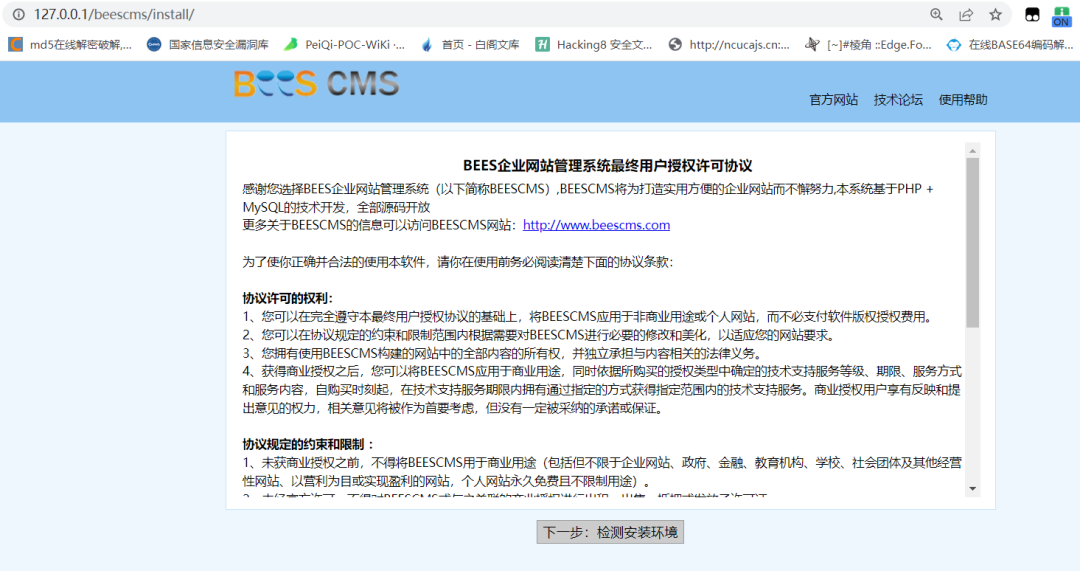Screen dimensions: 1080x571
Task: Click the agreement box scrollbar thumb
Action: point(973,242)
